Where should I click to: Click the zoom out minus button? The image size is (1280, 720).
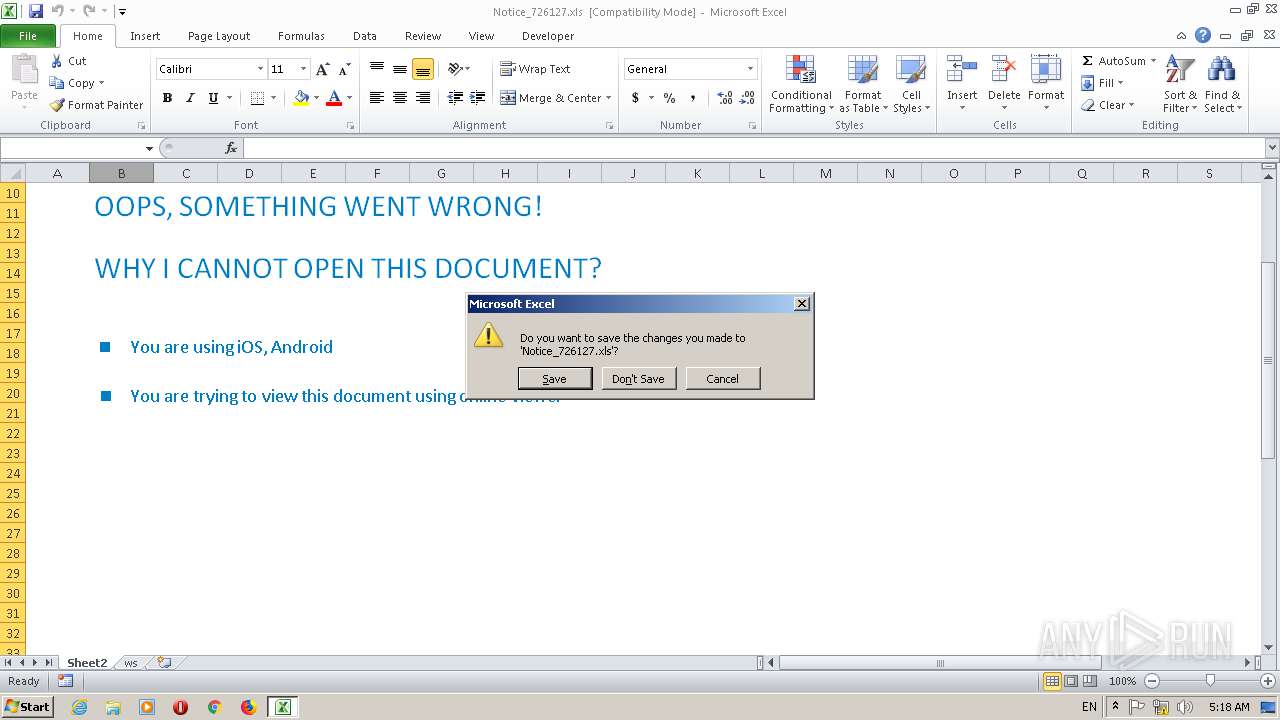(1151, 681)
